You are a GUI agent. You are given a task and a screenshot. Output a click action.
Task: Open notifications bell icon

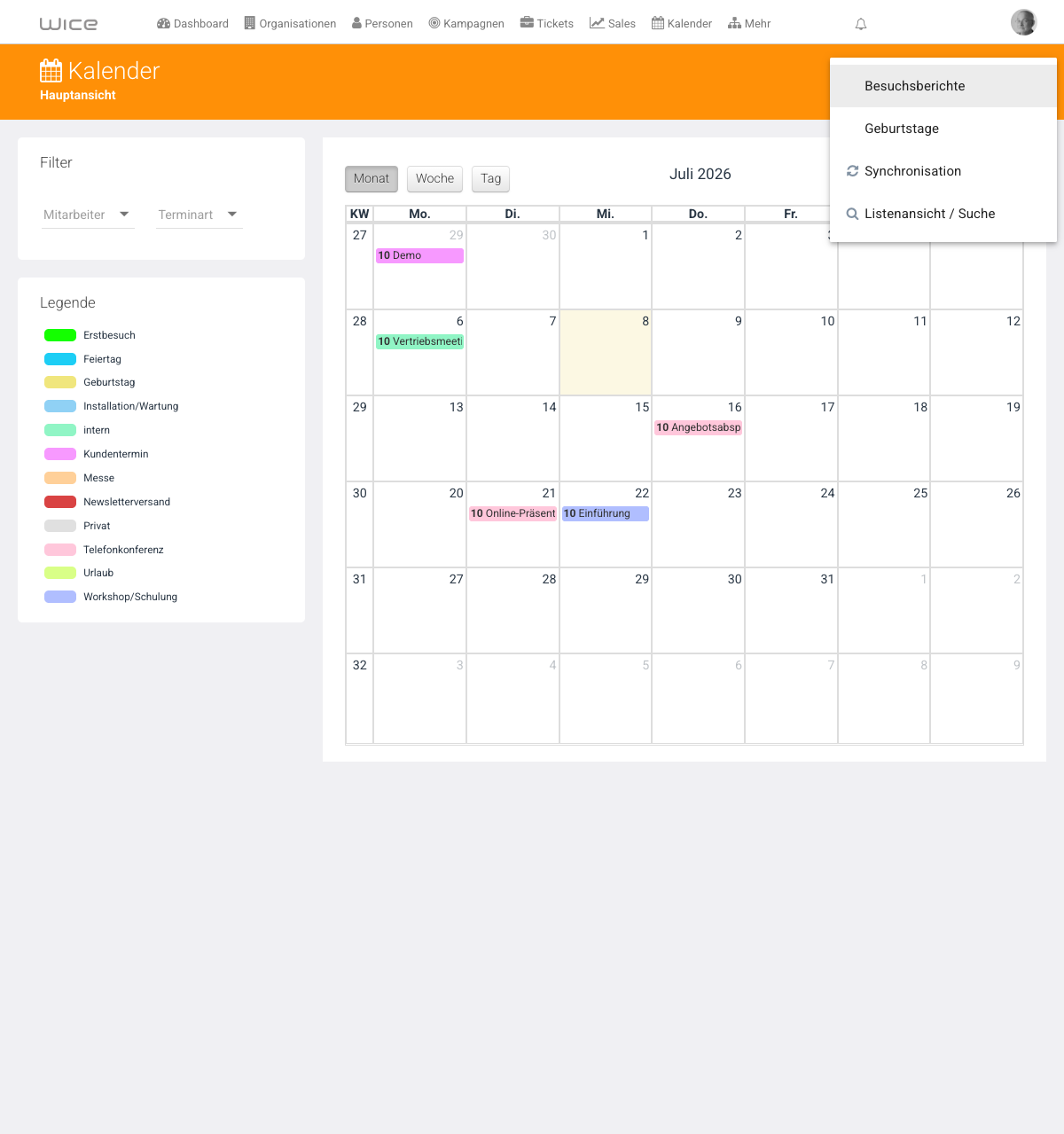(x=860, y=24)
